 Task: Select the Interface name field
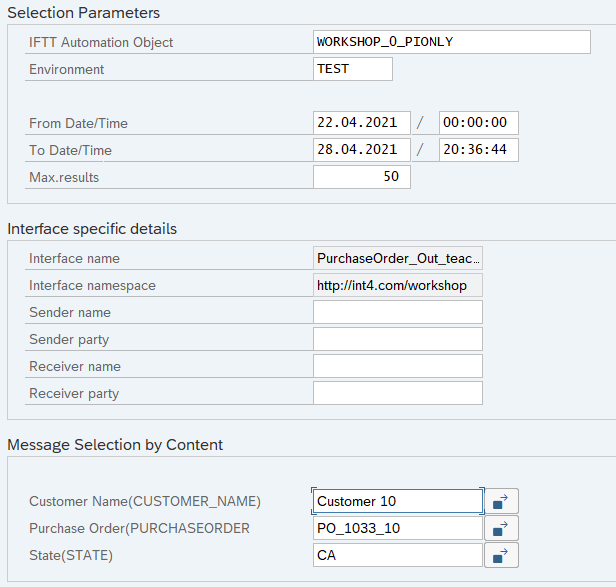(x=397, y=258)
